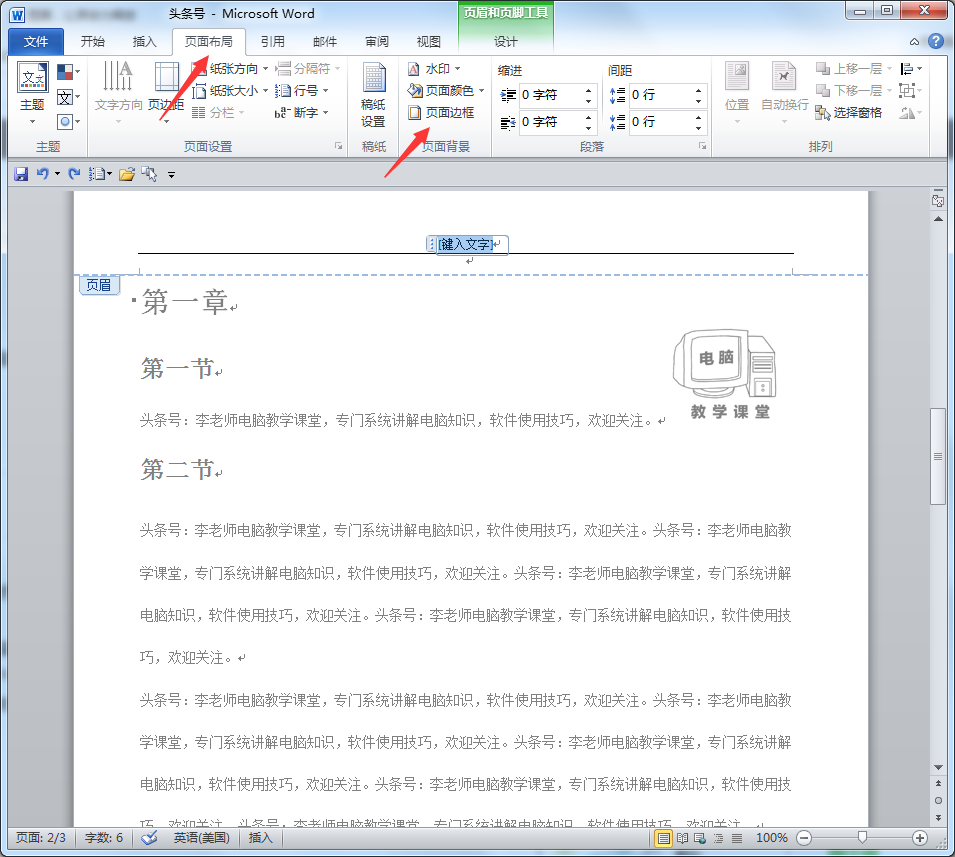955x857 pixels.
Task: Toggle the ruler button above vertical scrollbar
Action: click(x=938, y=200)
